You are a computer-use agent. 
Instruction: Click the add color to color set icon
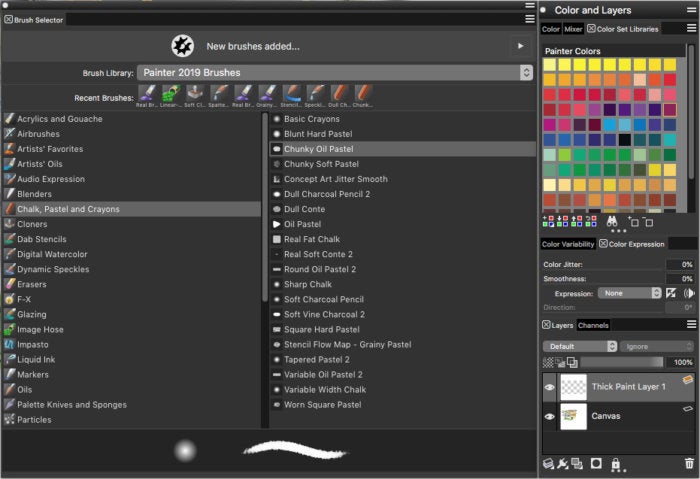[x=548, y=221]
